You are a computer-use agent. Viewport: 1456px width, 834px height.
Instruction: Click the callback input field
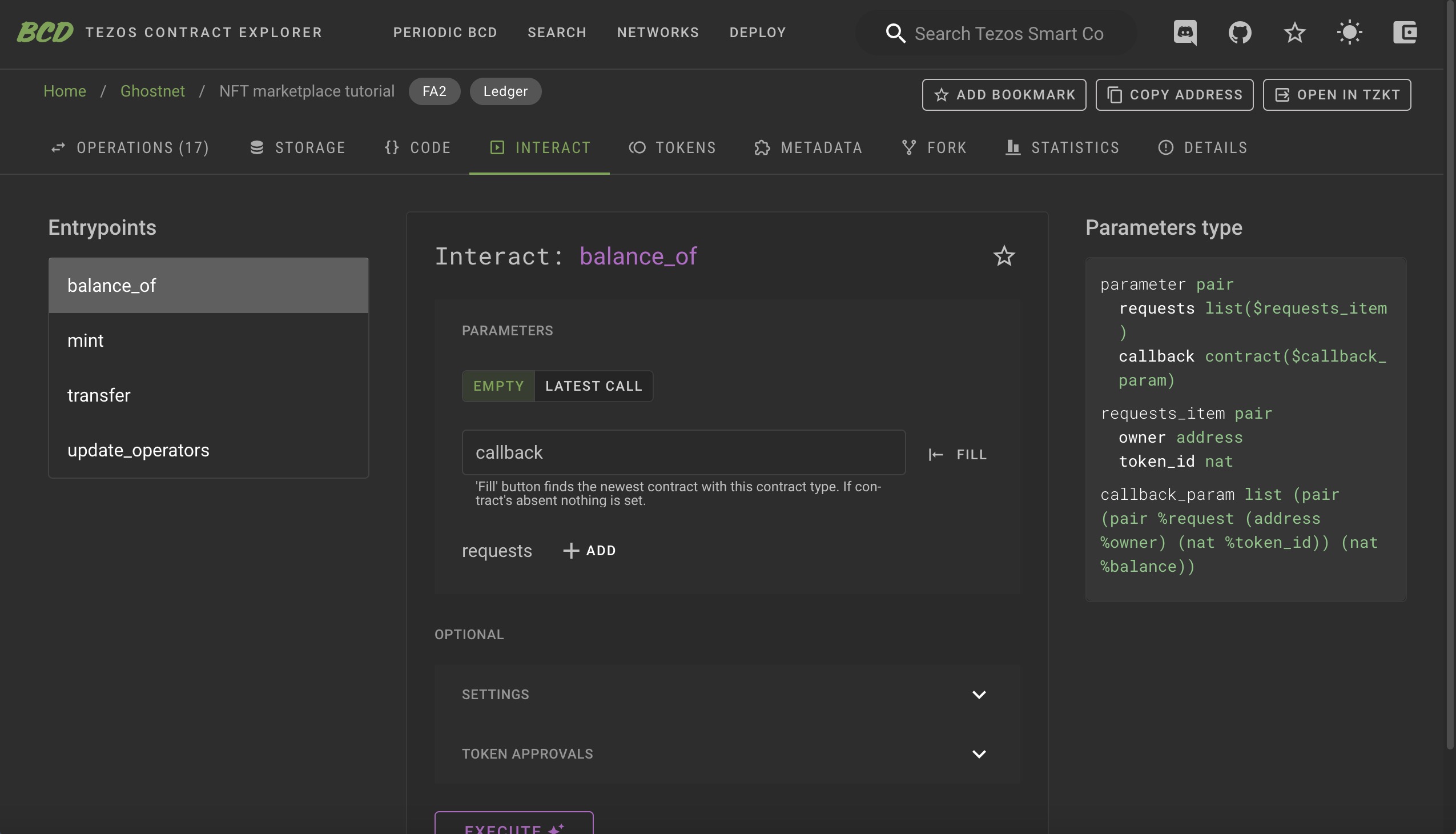coord(683,452)
